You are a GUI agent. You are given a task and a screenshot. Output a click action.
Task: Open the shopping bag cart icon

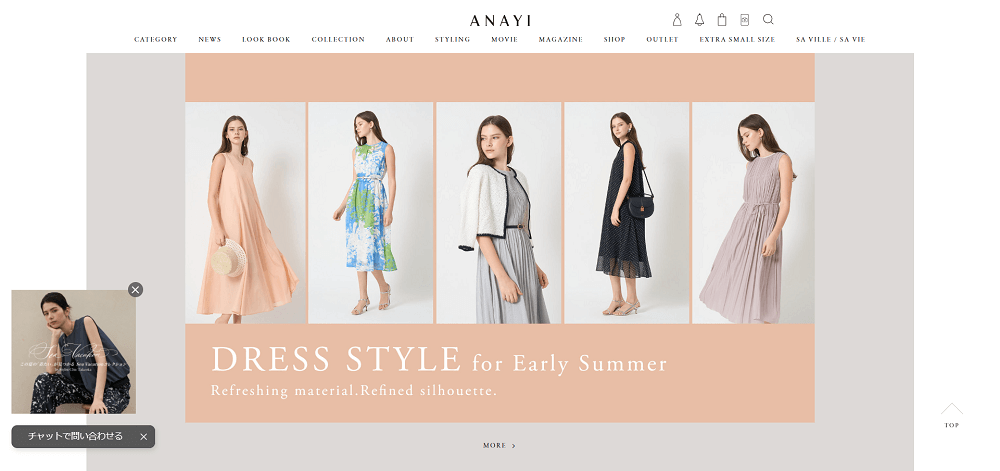(x=722, y=19)
